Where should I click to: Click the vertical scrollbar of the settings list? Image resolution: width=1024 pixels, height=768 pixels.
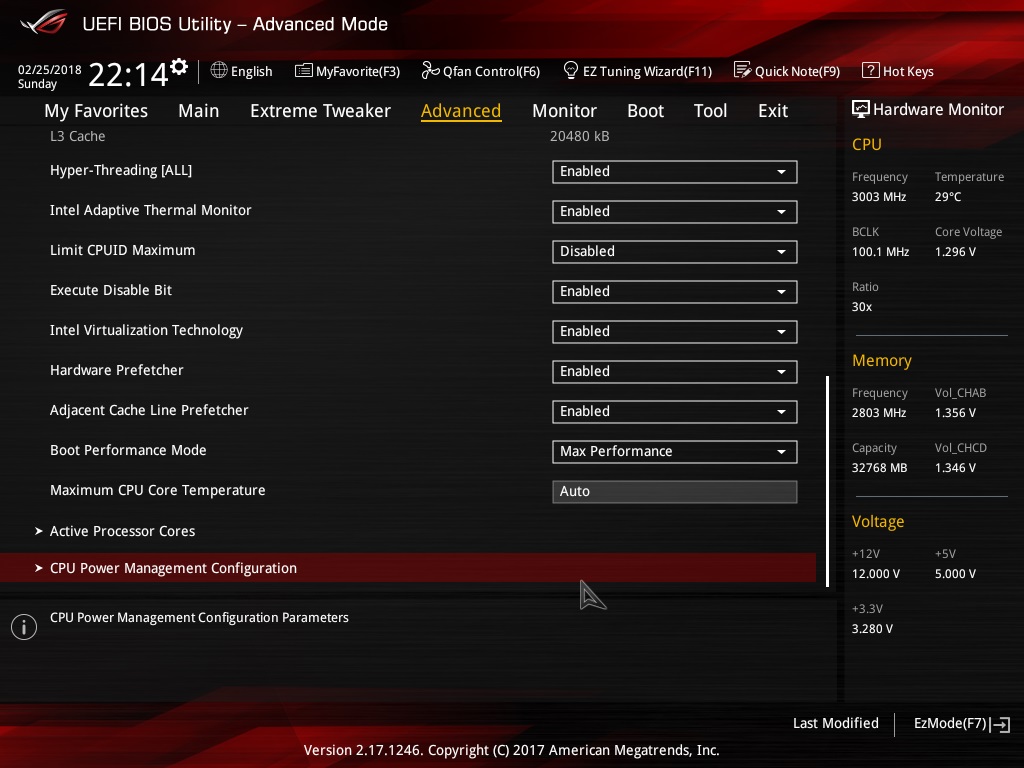pyautogui.click(x=827, y=481)
